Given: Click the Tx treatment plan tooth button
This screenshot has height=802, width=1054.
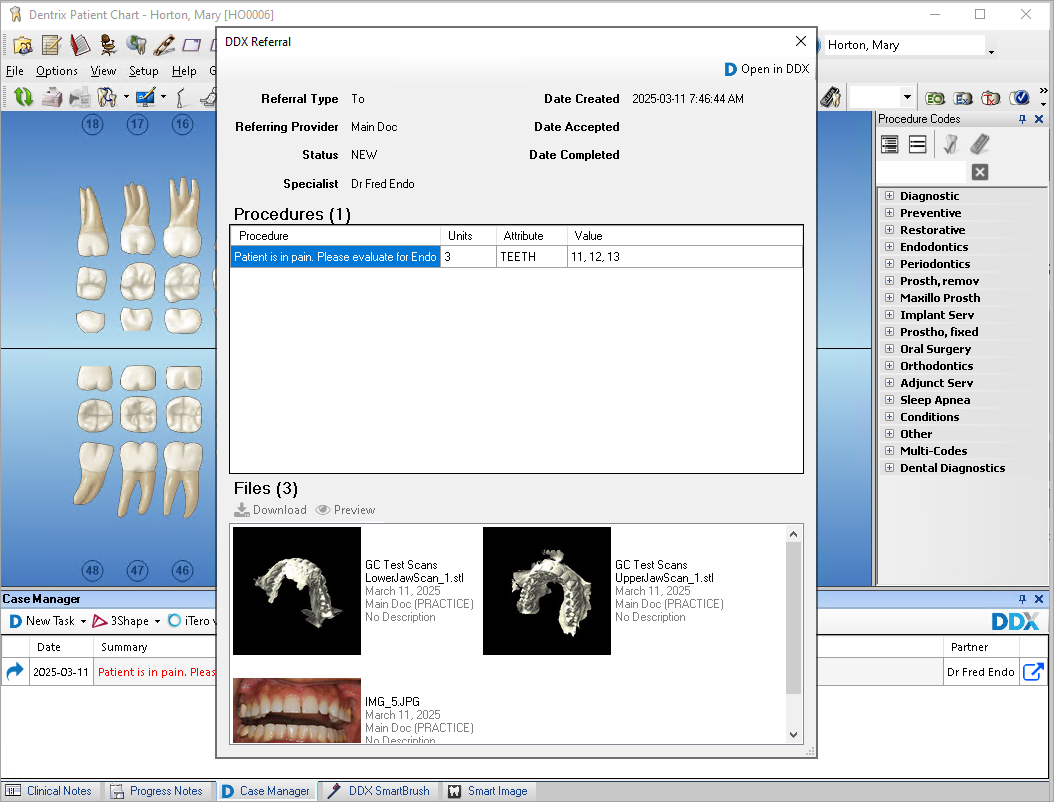Looking at the screenshot, I should [990, 98].
